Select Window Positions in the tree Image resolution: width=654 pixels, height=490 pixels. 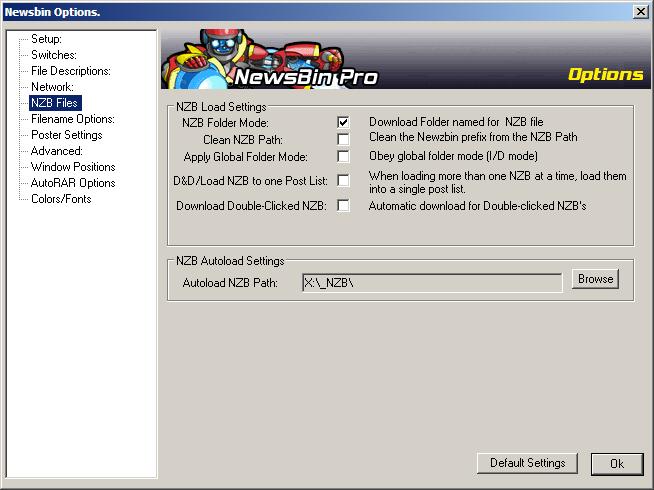coord(73,167)
